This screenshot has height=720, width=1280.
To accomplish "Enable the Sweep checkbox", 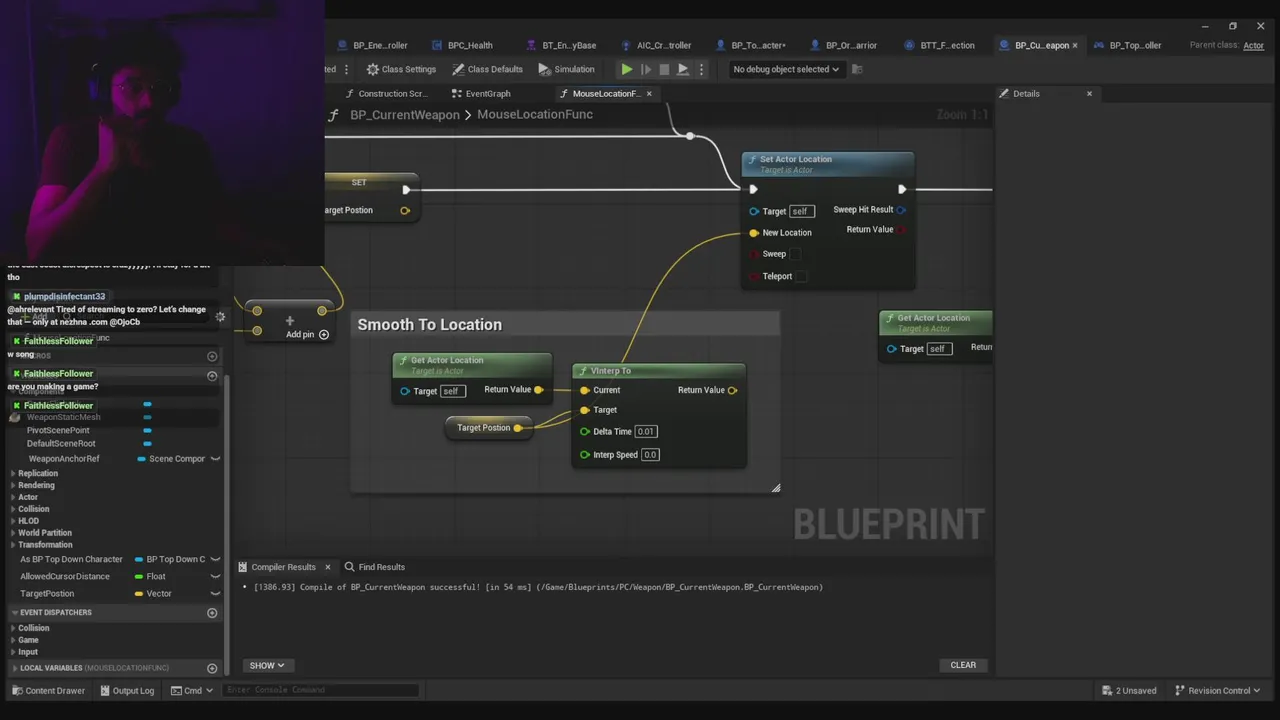I will click(x=796, y=254).
